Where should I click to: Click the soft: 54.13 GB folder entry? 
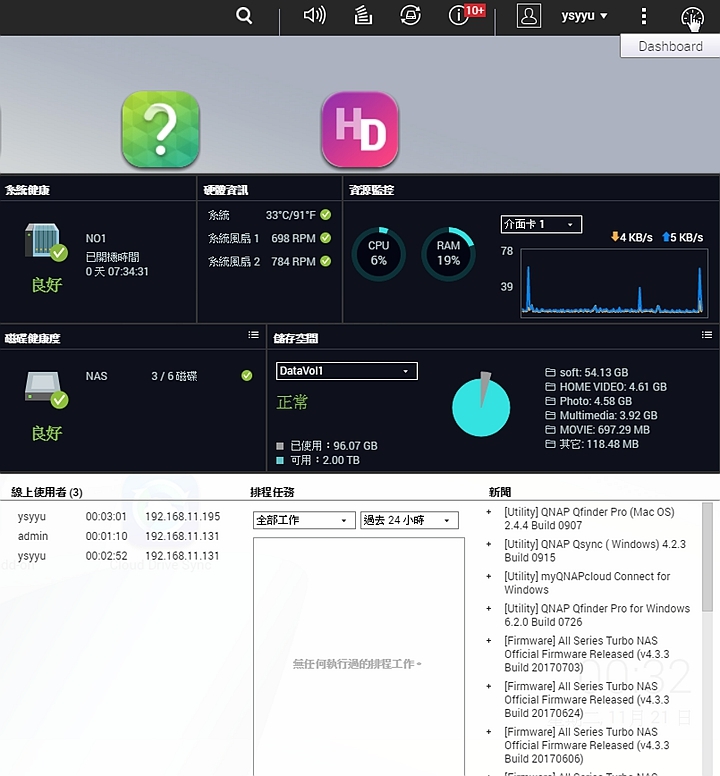586,372
